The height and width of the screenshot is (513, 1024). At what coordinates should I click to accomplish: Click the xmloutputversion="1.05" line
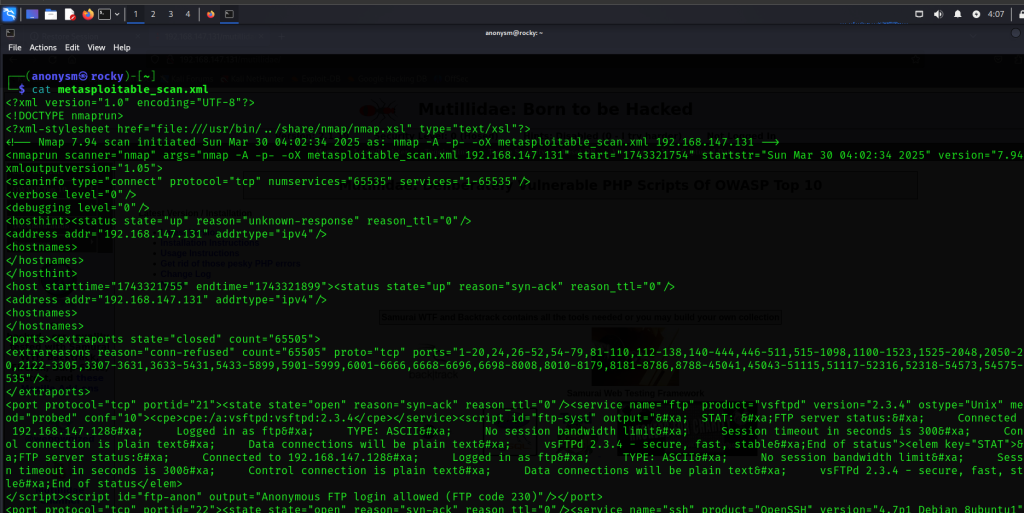click(84, 168)
